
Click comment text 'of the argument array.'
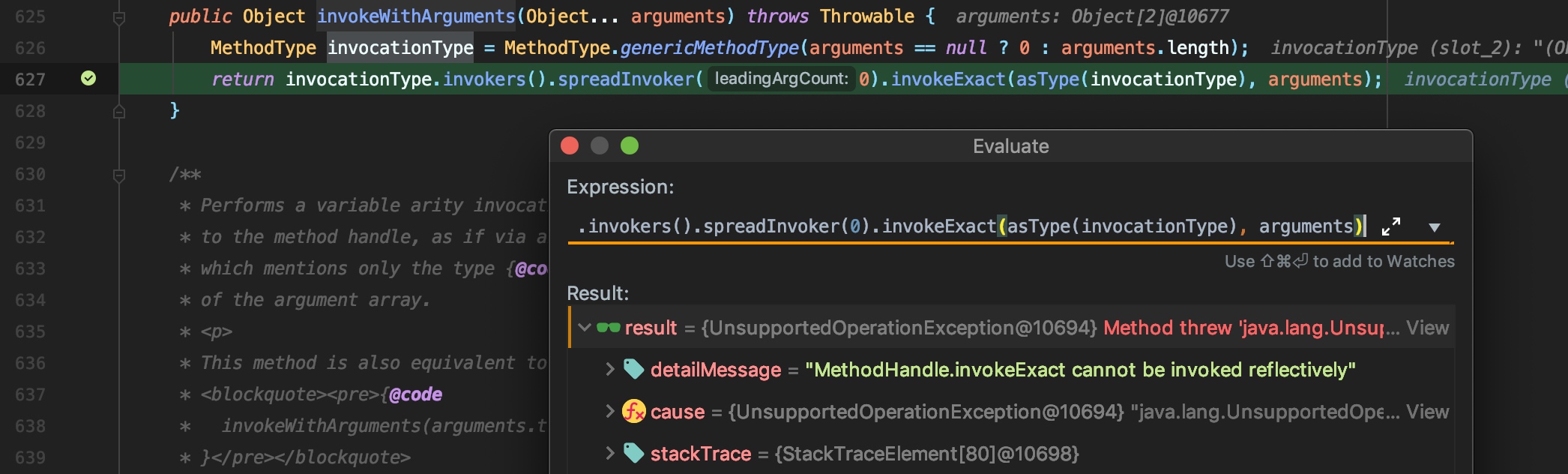pos(316,300)
